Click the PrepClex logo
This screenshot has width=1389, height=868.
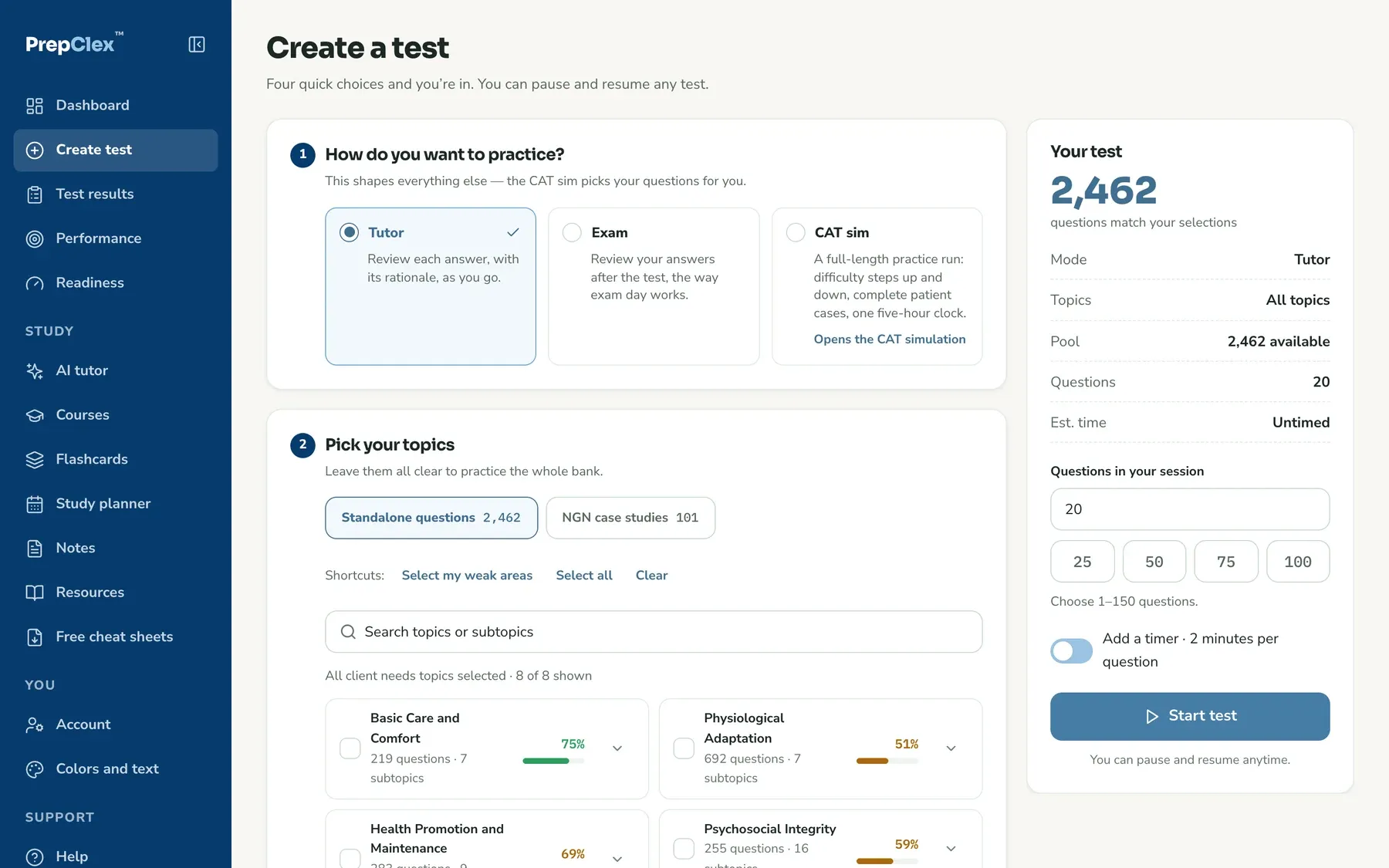(74, 44)
